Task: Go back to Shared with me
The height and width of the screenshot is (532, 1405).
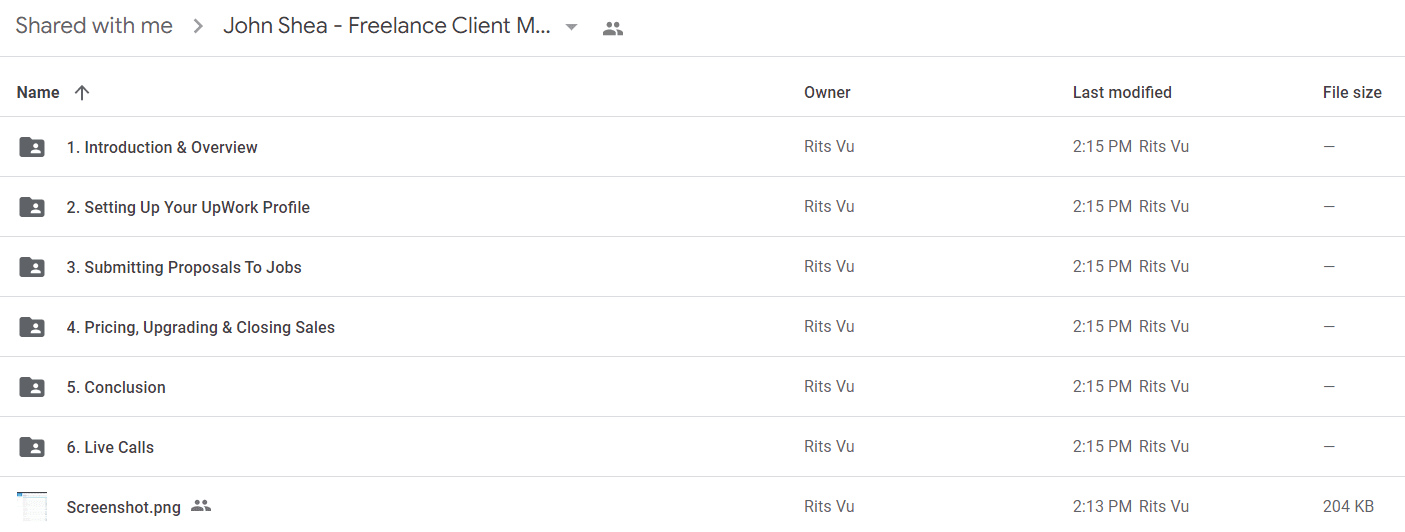Action: pyautogui.click(x=94, y=26)
